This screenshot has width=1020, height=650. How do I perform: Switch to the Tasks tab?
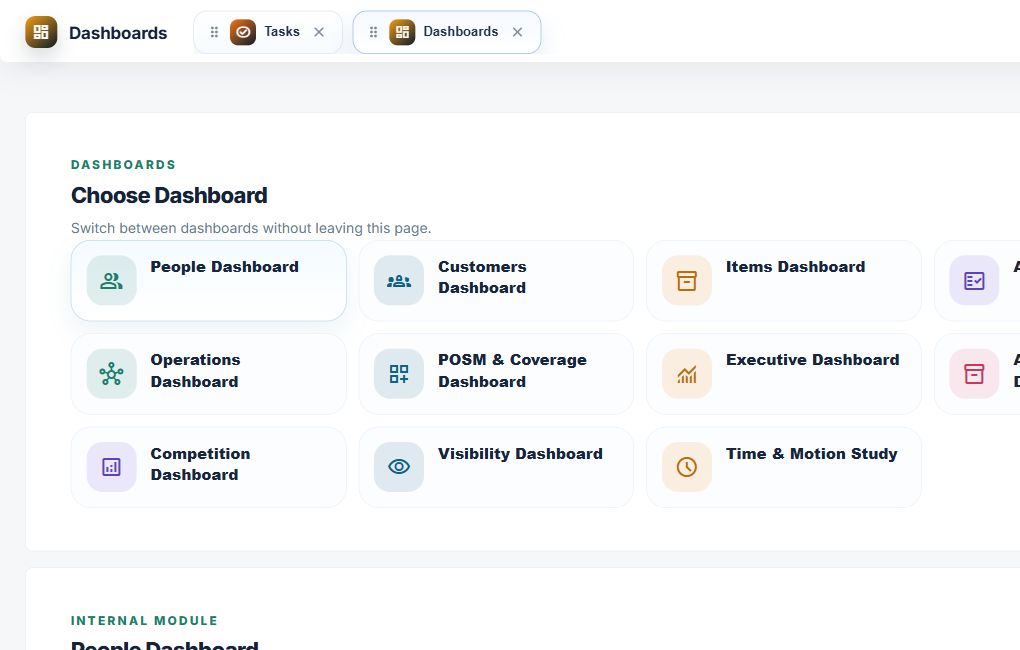(x=268, y=32)
